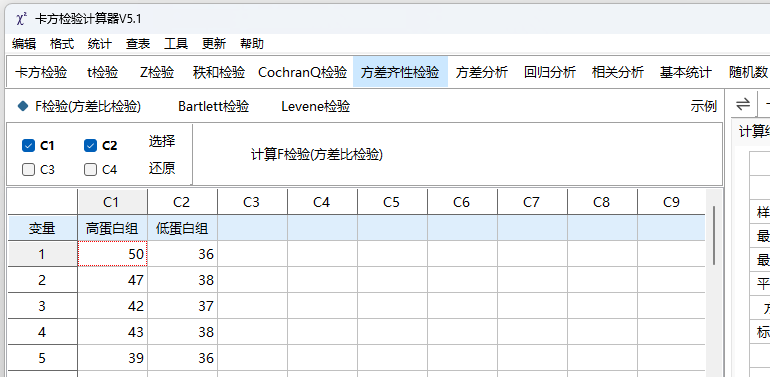Click the 示例 link
This screenshot has height=377, width=770.
pyautogui.click(x=703, y=106)
